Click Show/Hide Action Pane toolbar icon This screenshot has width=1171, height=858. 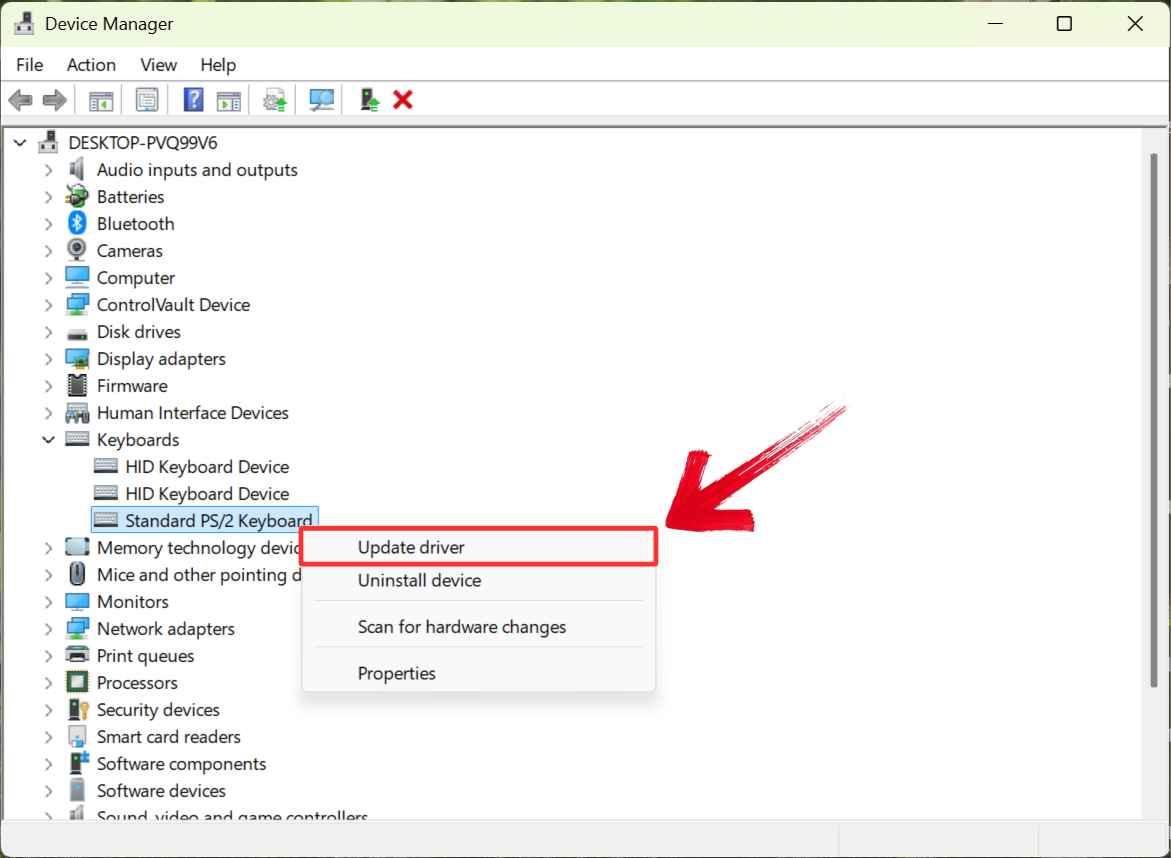tap(229, 100)
